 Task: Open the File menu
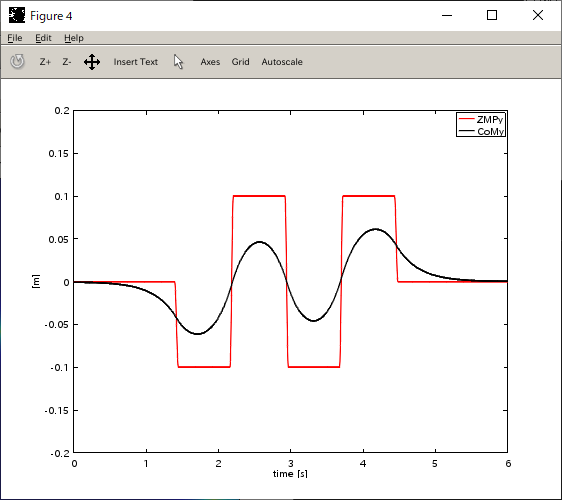pyautogui.click(x=15, y=38)
